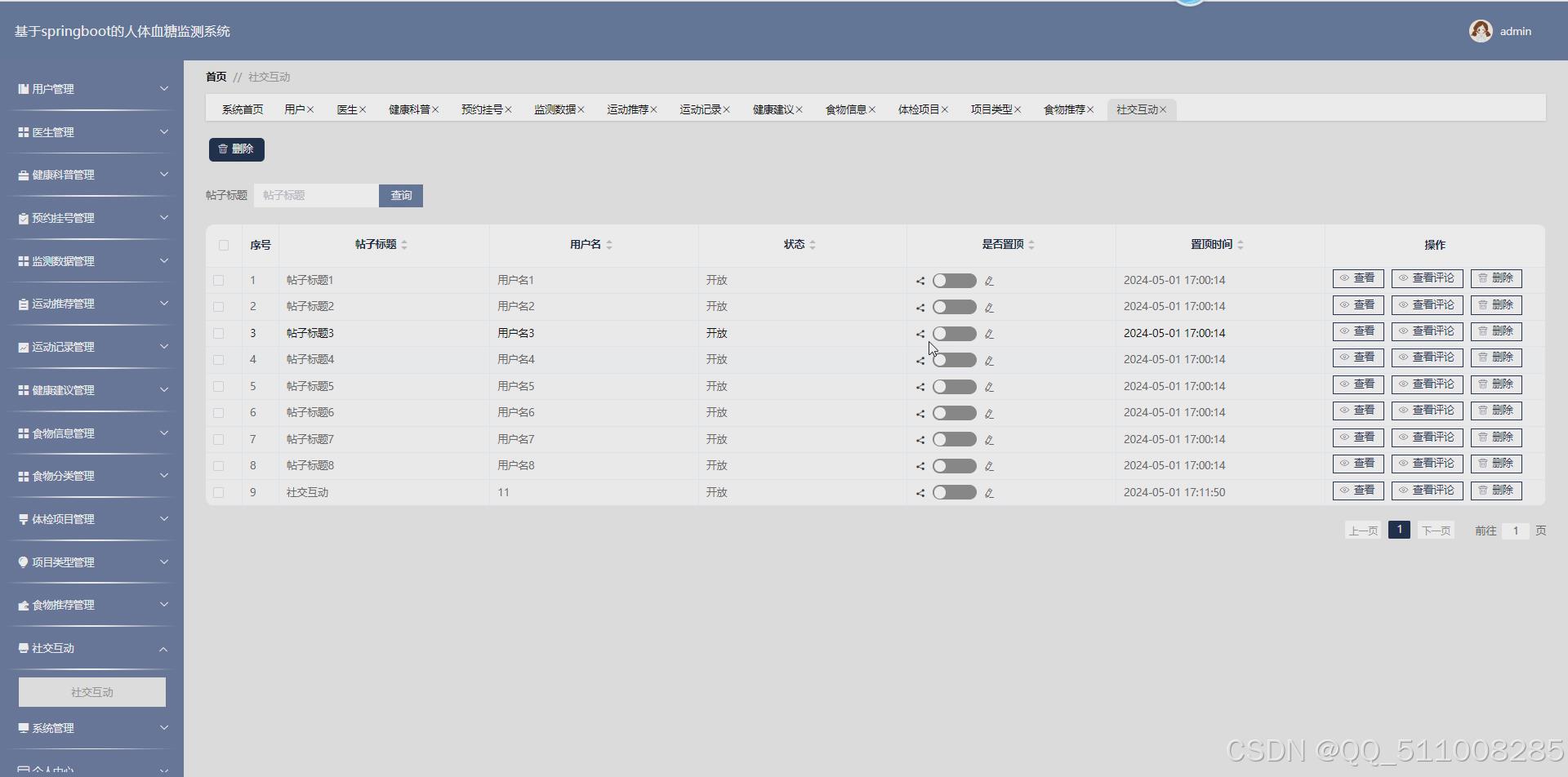Click the 帖子标题 search input field

[x=316, y=196]
